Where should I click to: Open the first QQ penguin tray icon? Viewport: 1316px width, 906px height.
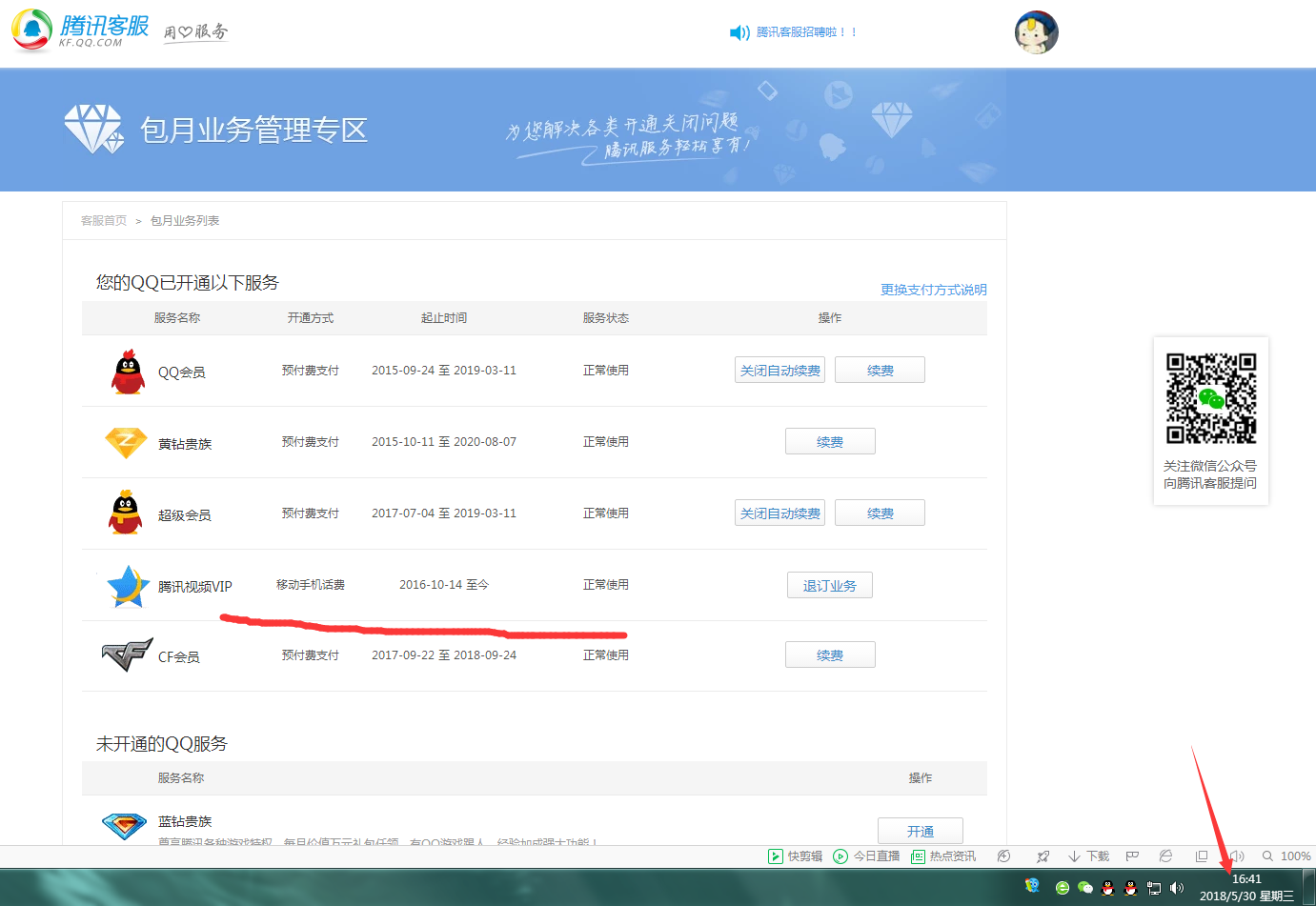click(1107, 888)
